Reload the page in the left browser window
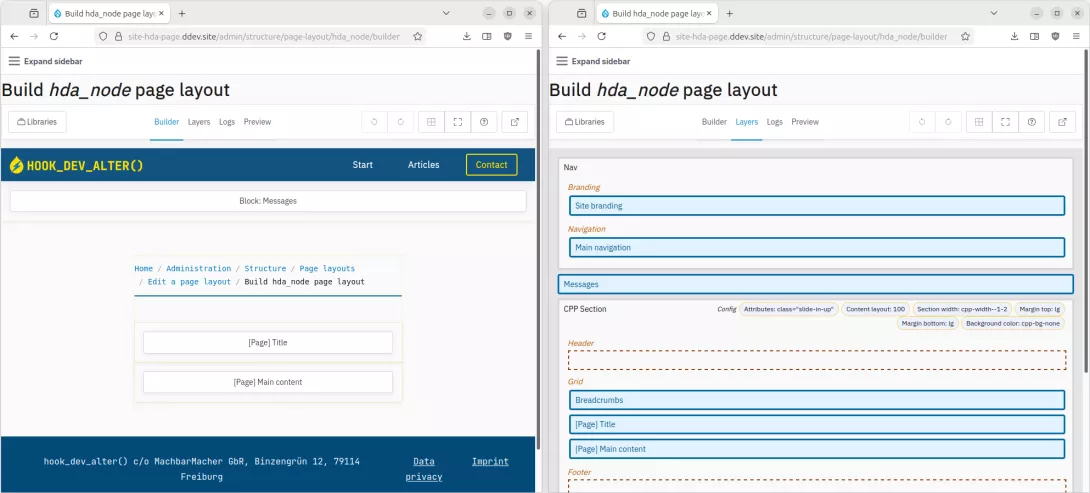Screen dimensions: 1090x493 coord(54,36)
